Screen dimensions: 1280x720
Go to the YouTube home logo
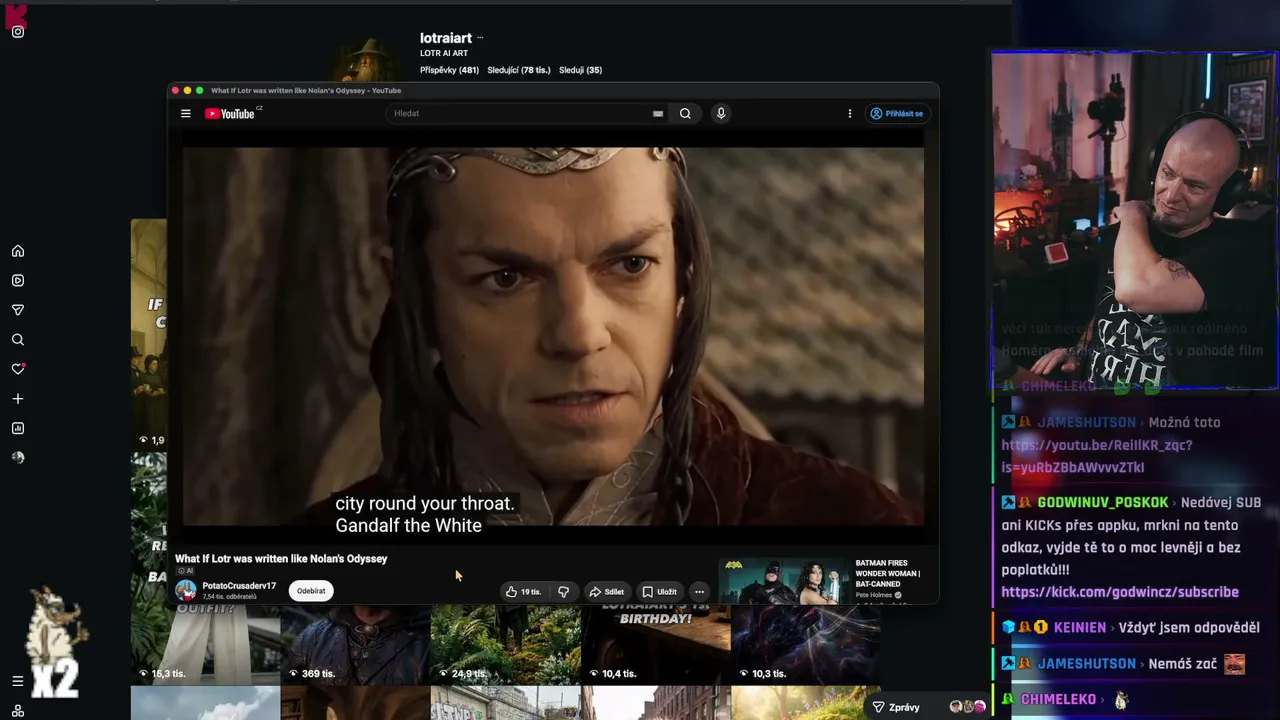232,114
